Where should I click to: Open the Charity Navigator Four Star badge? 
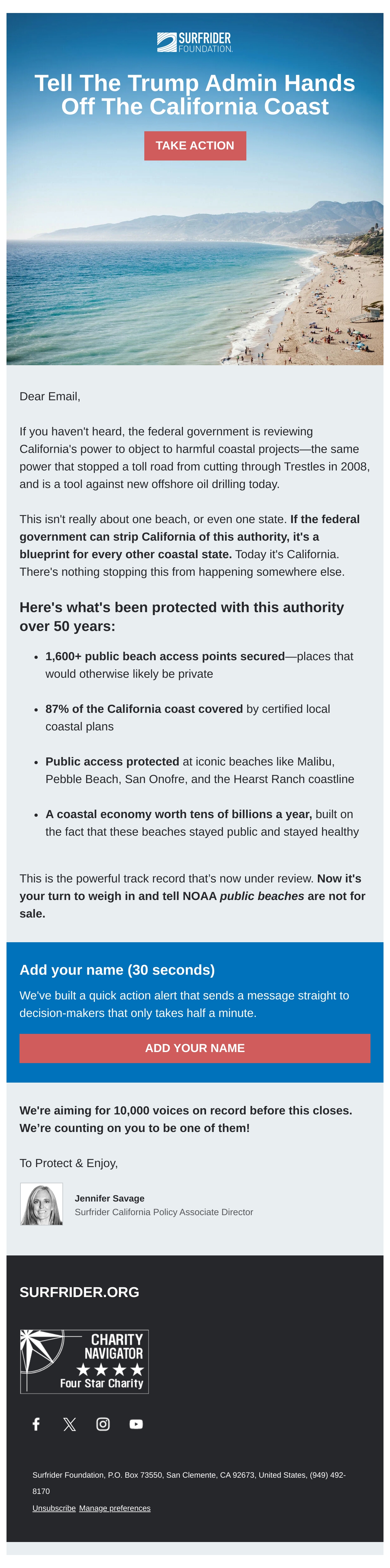(x=84, y=1361)
